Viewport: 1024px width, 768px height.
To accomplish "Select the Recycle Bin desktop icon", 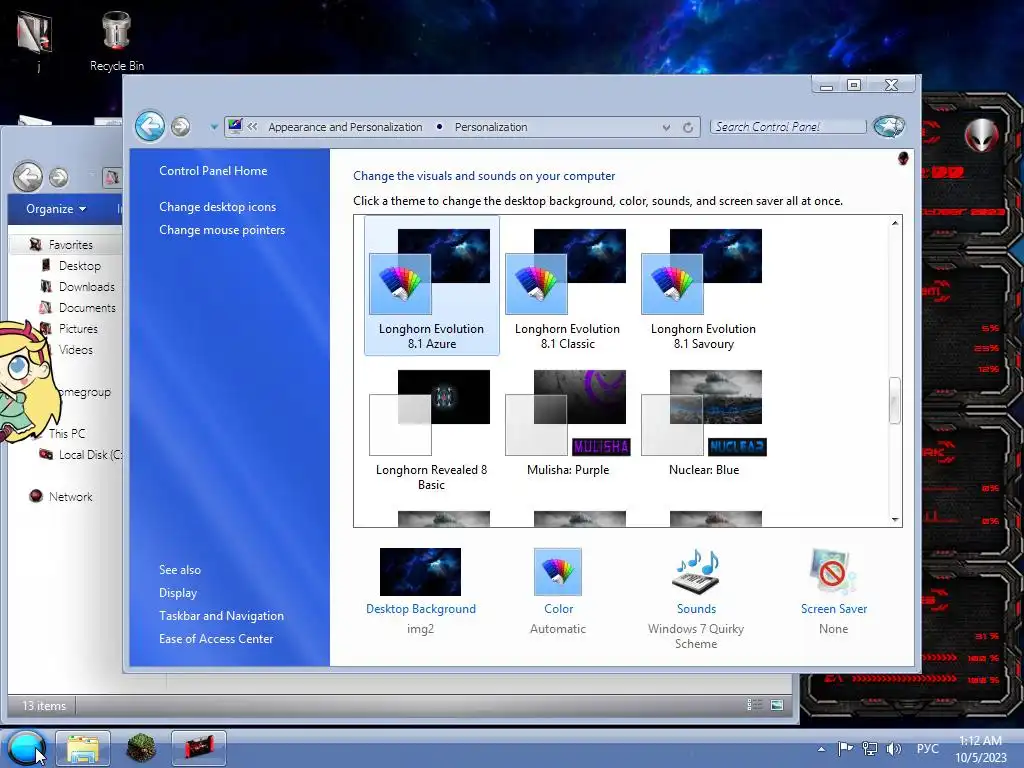I will pyautogui.click(x=117, y=40).
